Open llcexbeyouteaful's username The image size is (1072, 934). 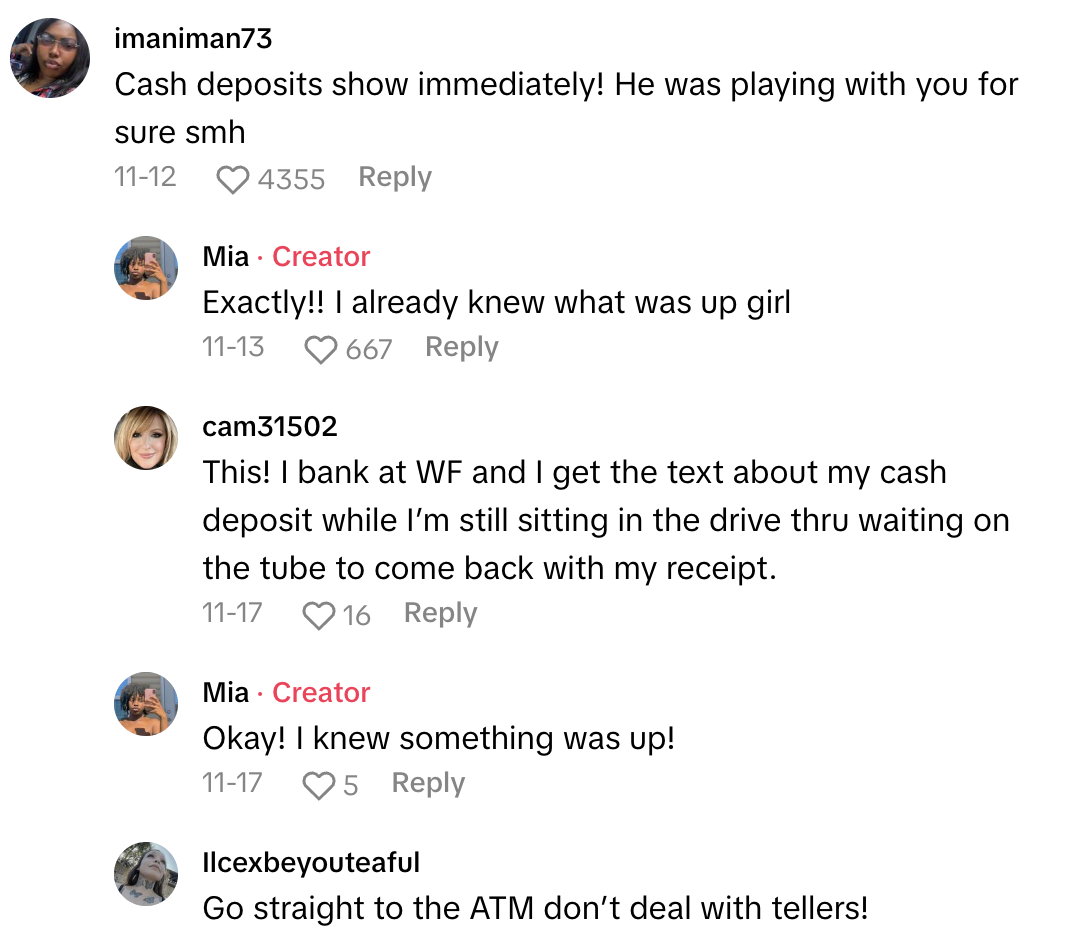pyautogui.click(x=311, y=862)
